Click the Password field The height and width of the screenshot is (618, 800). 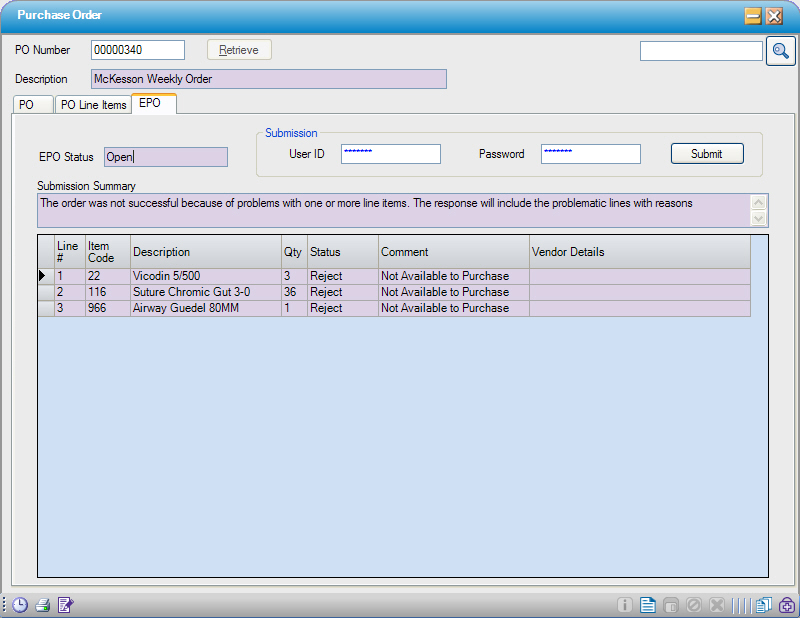click(590, 153)
